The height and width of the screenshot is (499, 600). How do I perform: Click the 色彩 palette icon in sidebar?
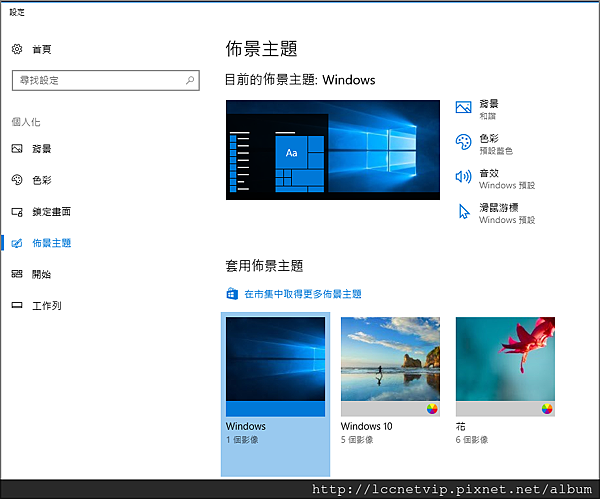[x=17, y=180]
